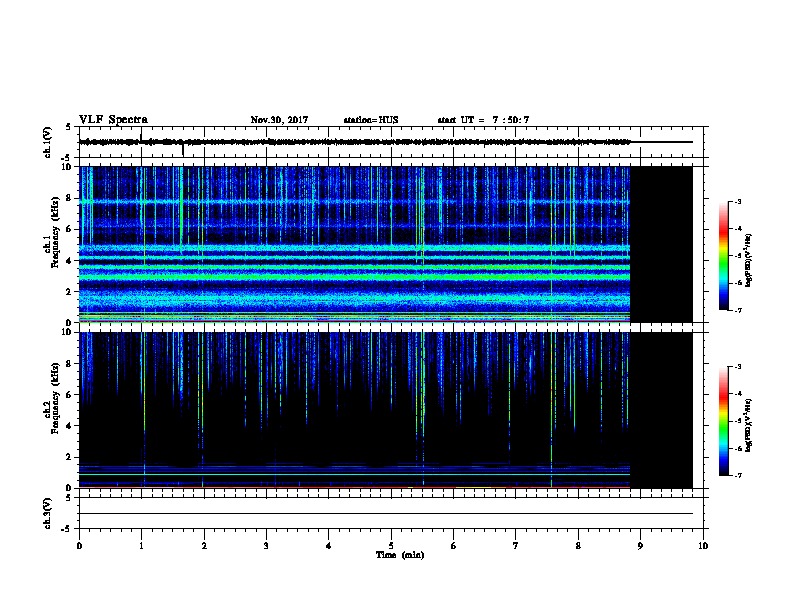Click the black no-data block in the ch.1 spectrogram

[662, 244]
